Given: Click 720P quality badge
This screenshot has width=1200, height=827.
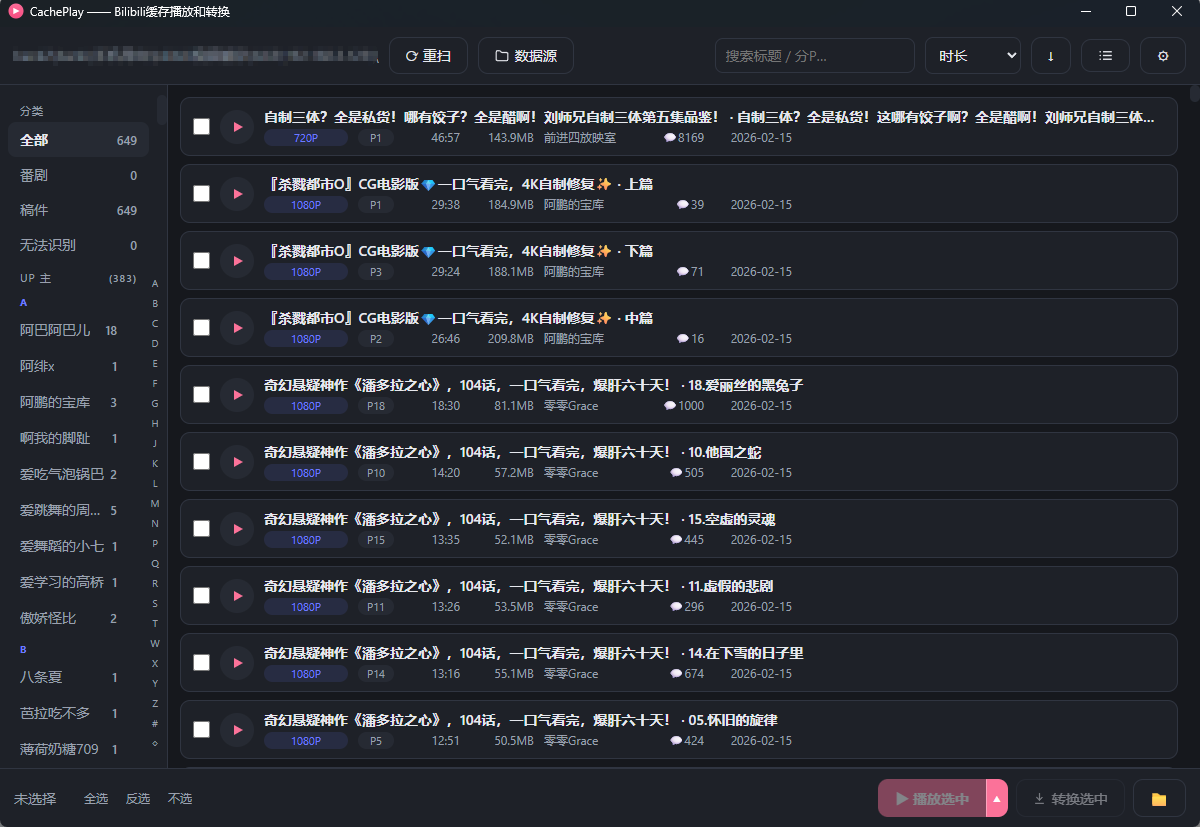Looking at the screenshot, I should pos(306,138).
